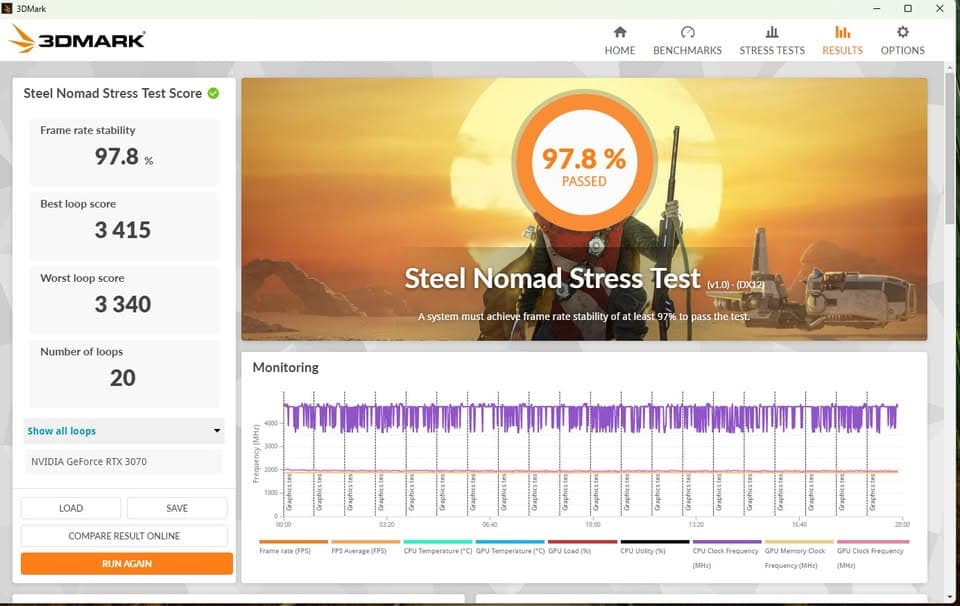
Task: Go to the HOME page
Action: pos(620,40)
